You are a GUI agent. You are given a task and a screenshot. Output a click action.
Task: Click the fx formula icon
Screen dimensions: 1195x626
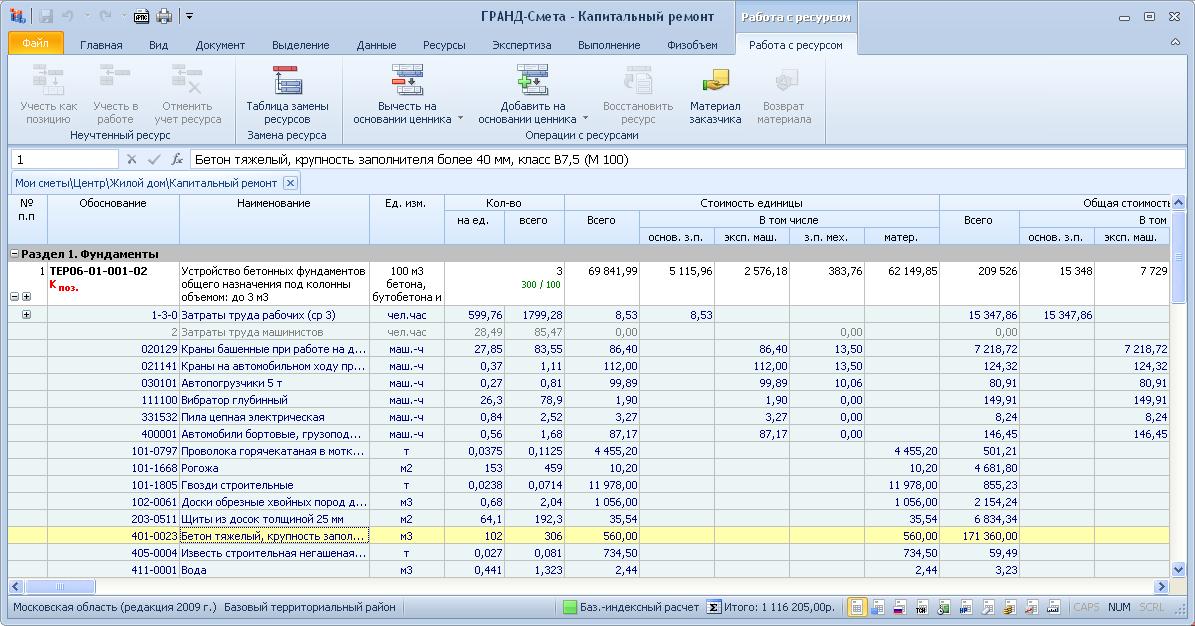point(177,159)
